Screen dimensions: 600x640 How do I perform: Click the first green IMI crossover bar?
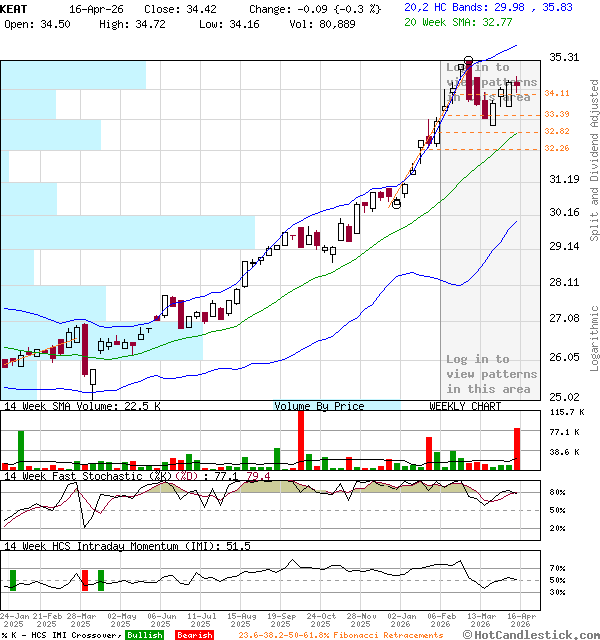(13, 580)
